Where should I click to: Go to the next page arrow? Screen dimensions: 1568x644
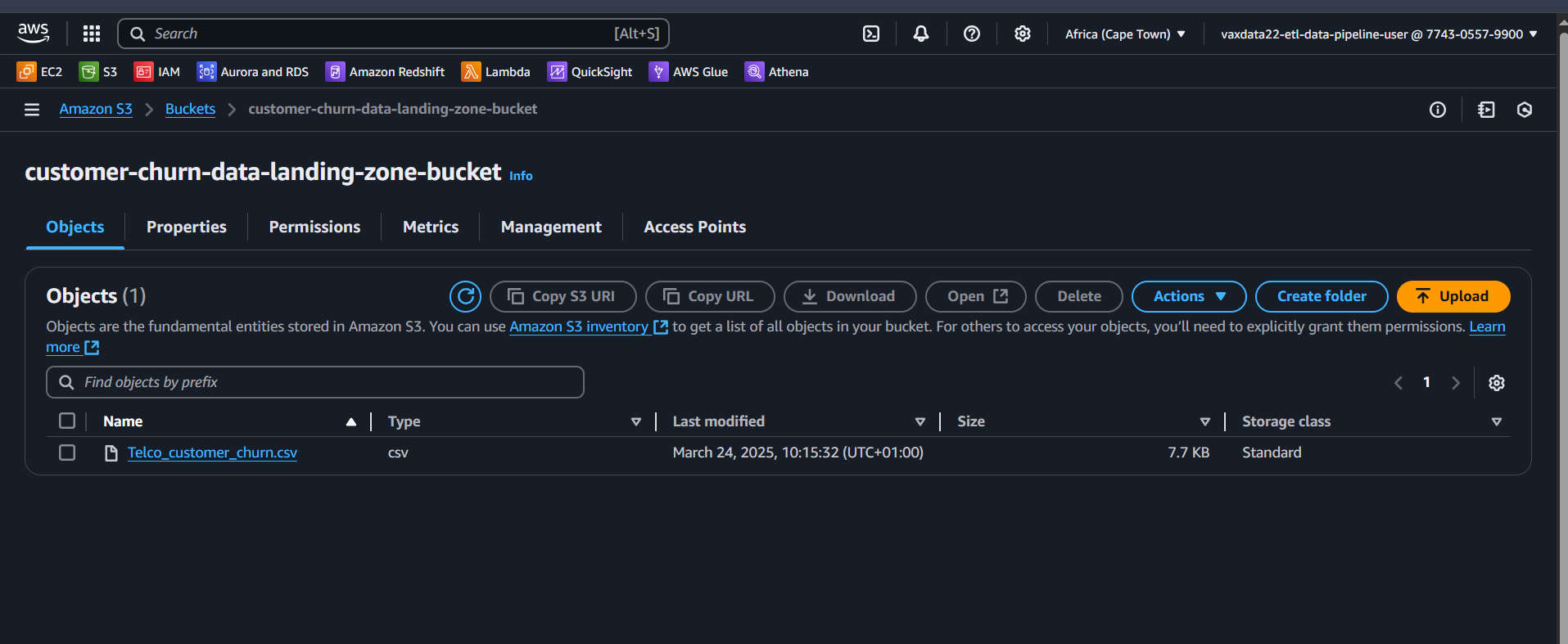(1456, 383)
